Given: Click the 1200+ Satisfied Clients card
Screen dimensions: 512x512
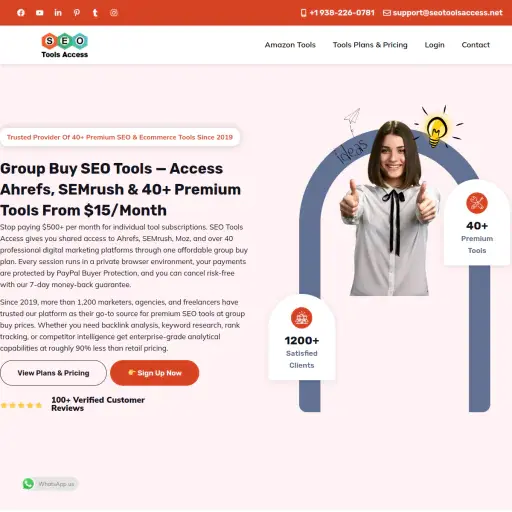Looking at the screenshot, I should 302,337.
